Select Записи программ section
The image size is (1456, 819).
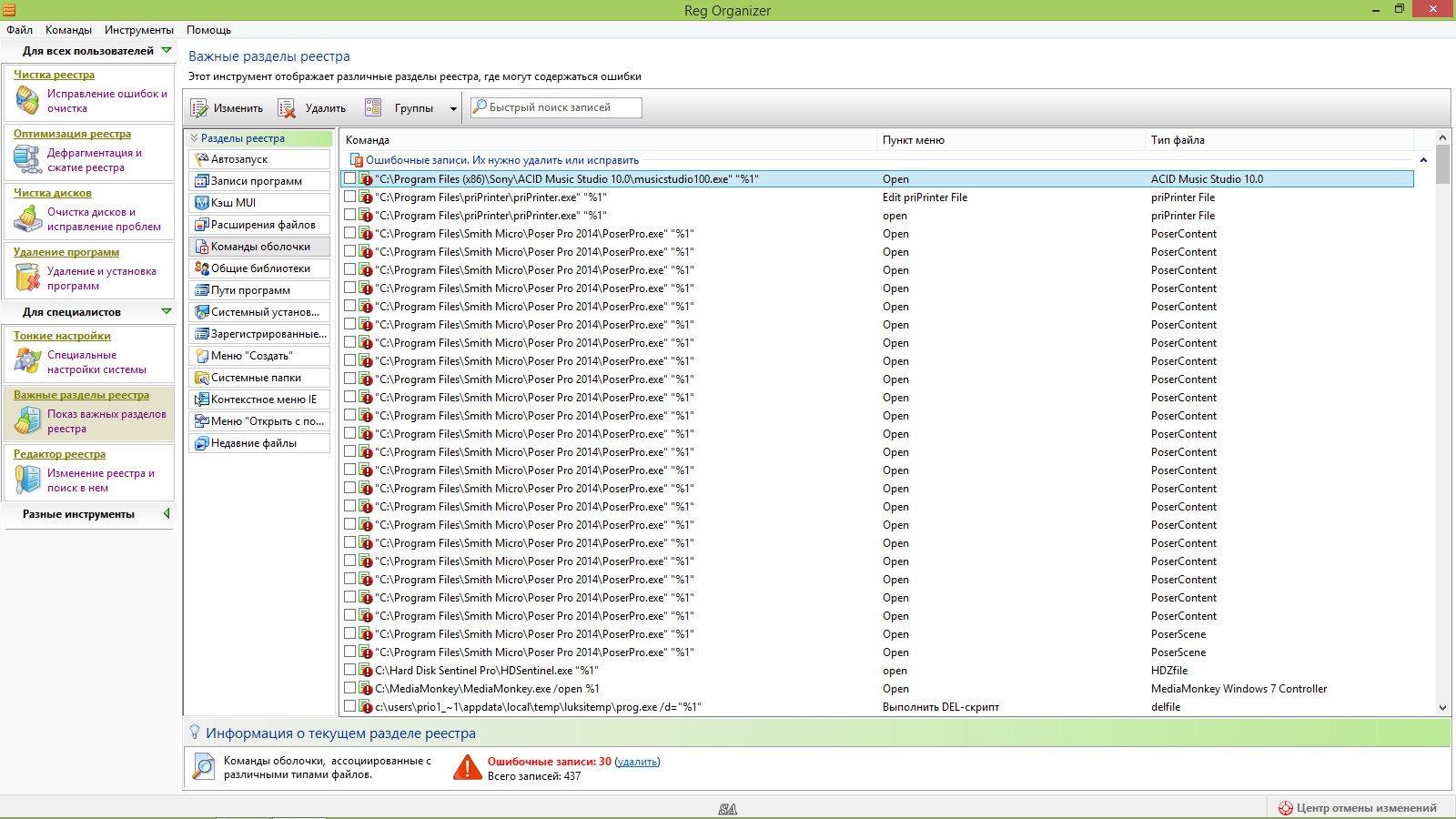pyautogui.click(x=259, y=181)
